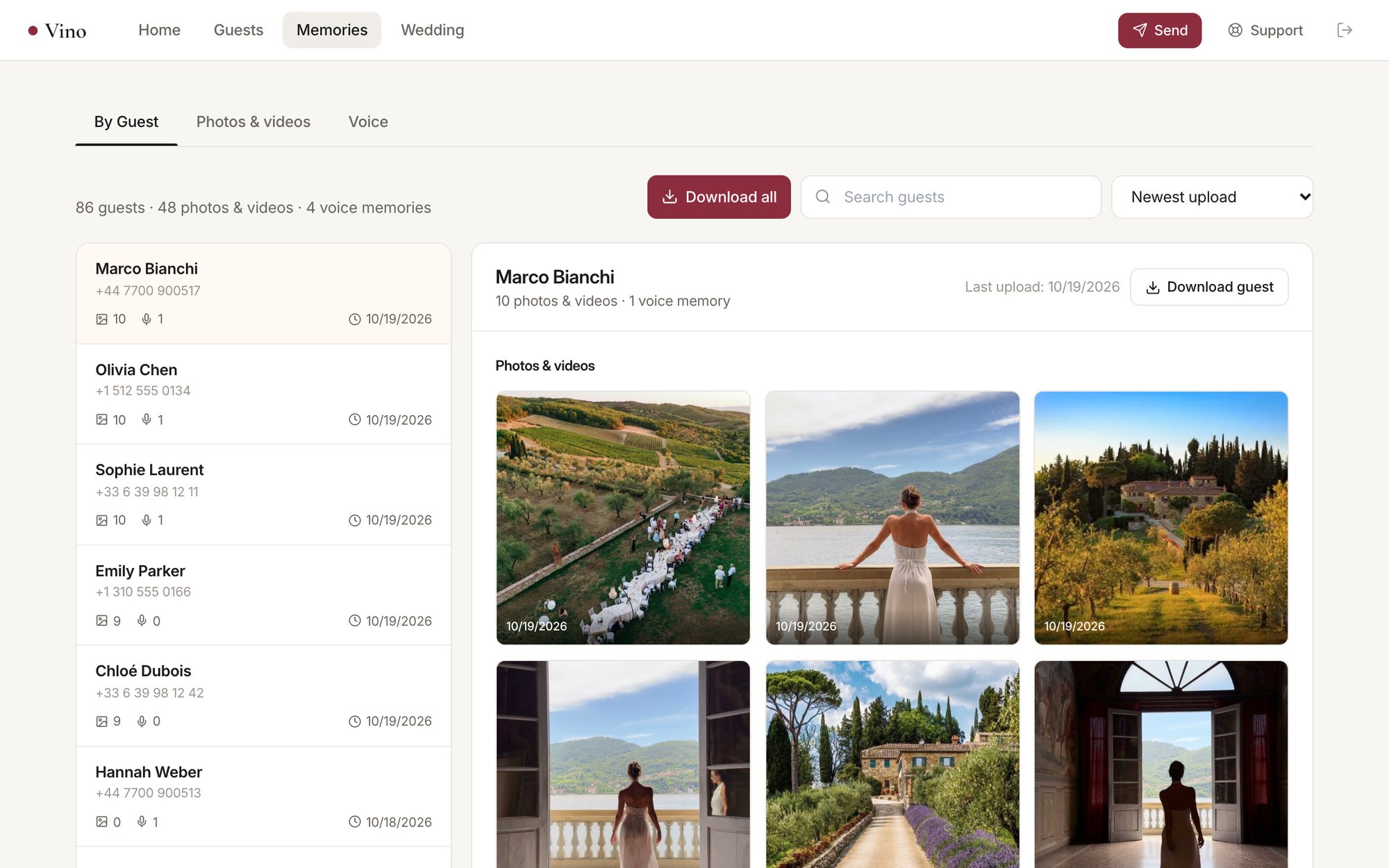Click photo count icon for Marco Bianchi

coord(102,319)
